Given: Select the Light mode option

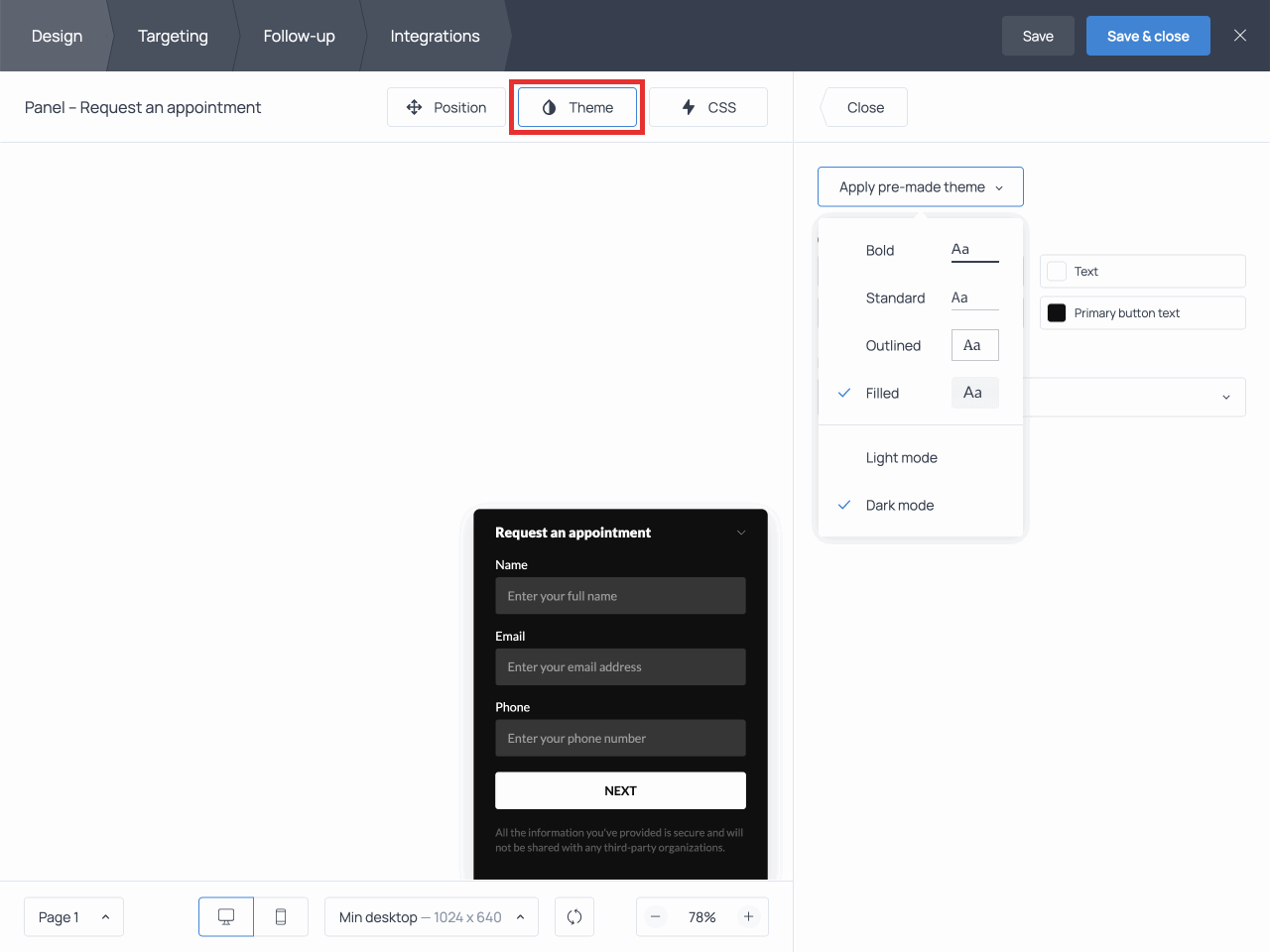Looking at the screenshot, I should [901, 458].
